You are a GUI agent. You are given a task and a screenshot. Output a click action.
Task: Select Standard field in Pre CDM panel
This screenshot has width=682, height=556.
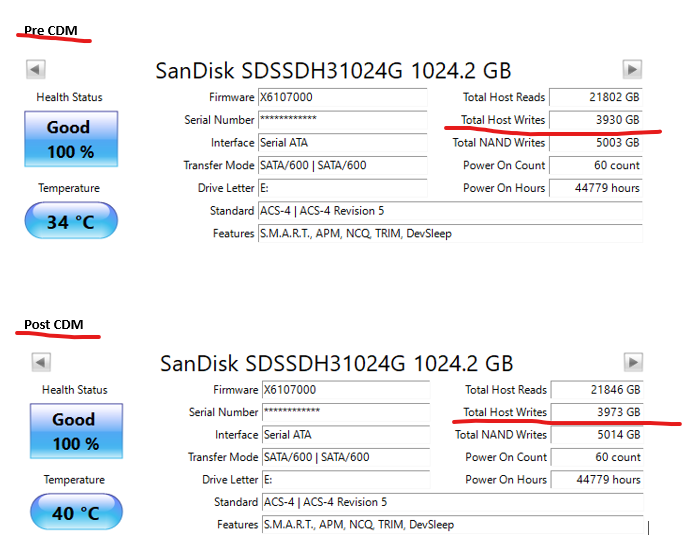click(x=450, y=211)
